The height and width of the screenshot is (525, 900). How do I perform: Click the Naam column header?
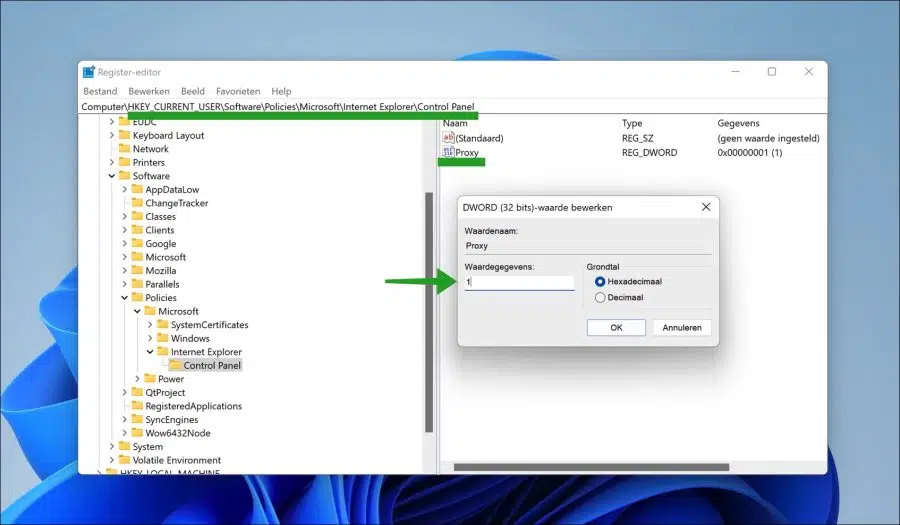[455, 123]
